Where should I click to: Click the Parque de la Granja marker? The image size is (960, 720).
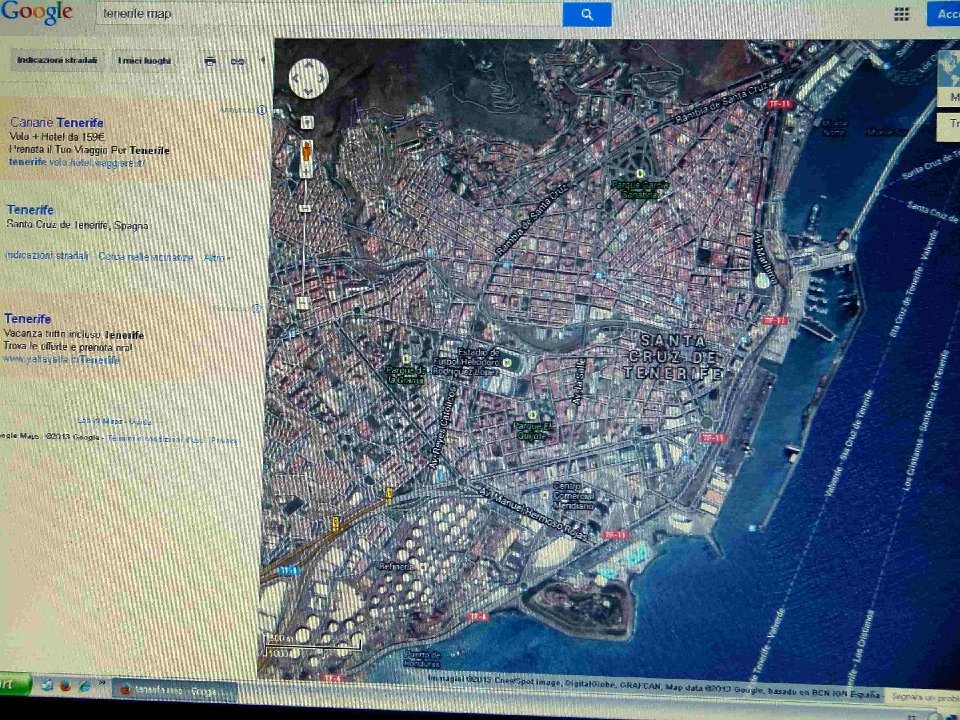[405, 359]
